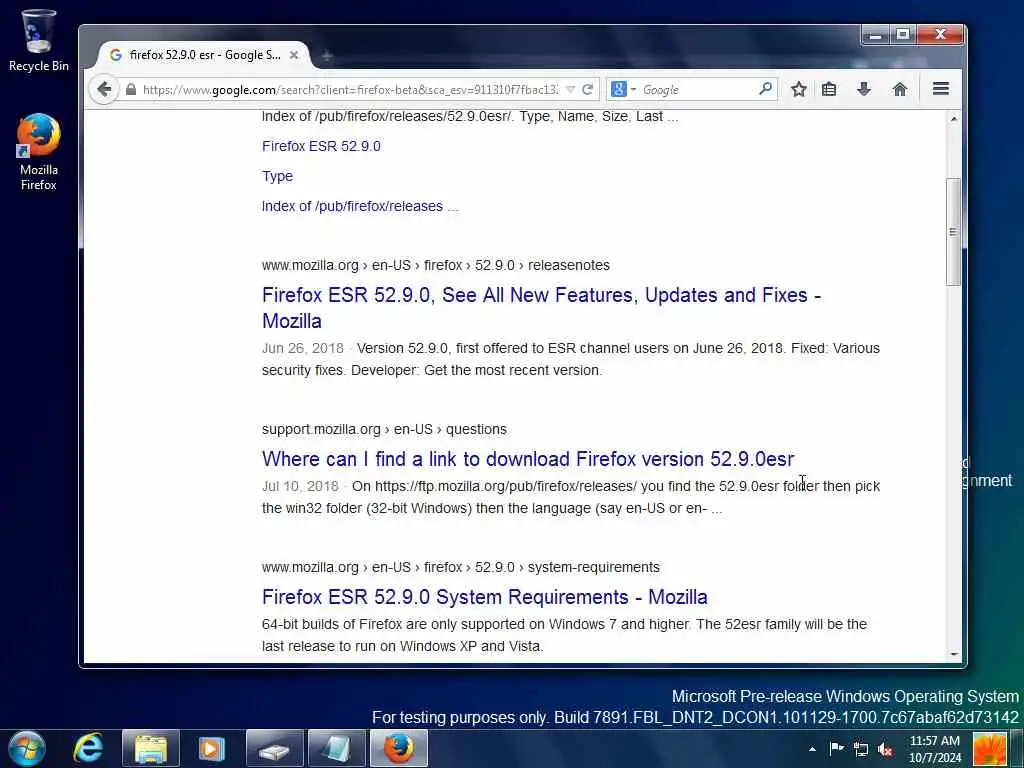The width and height of the screenshot is (1024, 768).
Task: Bookmark this page with the star icon
Action: pyautogui.click(x=798, y=89)
